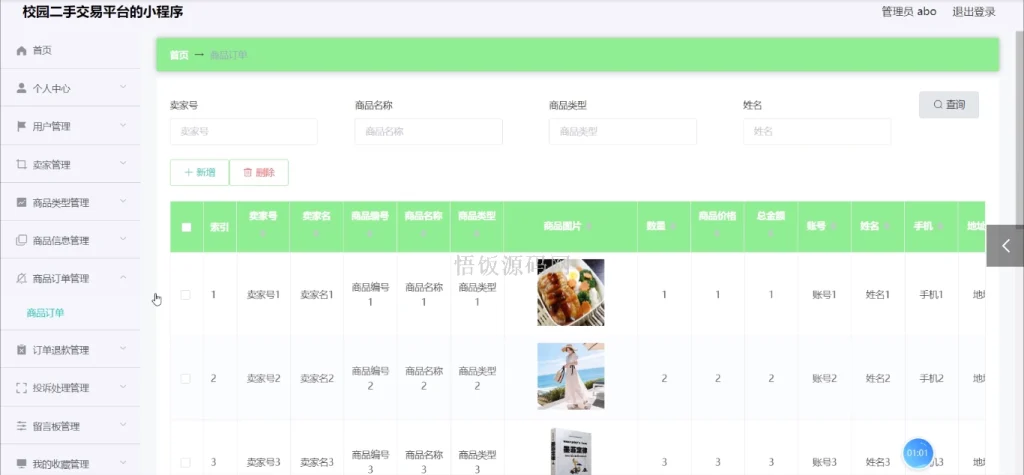Open the 用户管理 menu label
1024x475 pixels.
pos(52,127)
